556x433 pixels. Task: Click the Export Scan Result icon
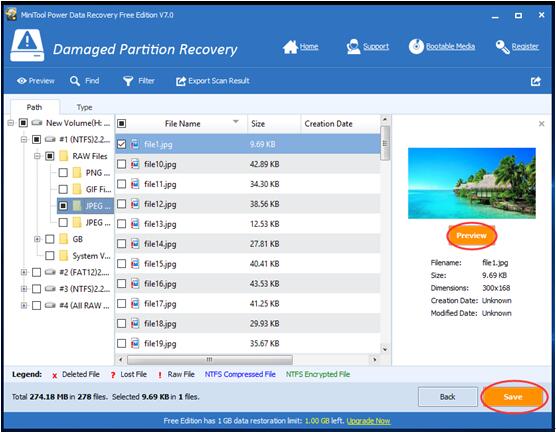coord(181,81)
